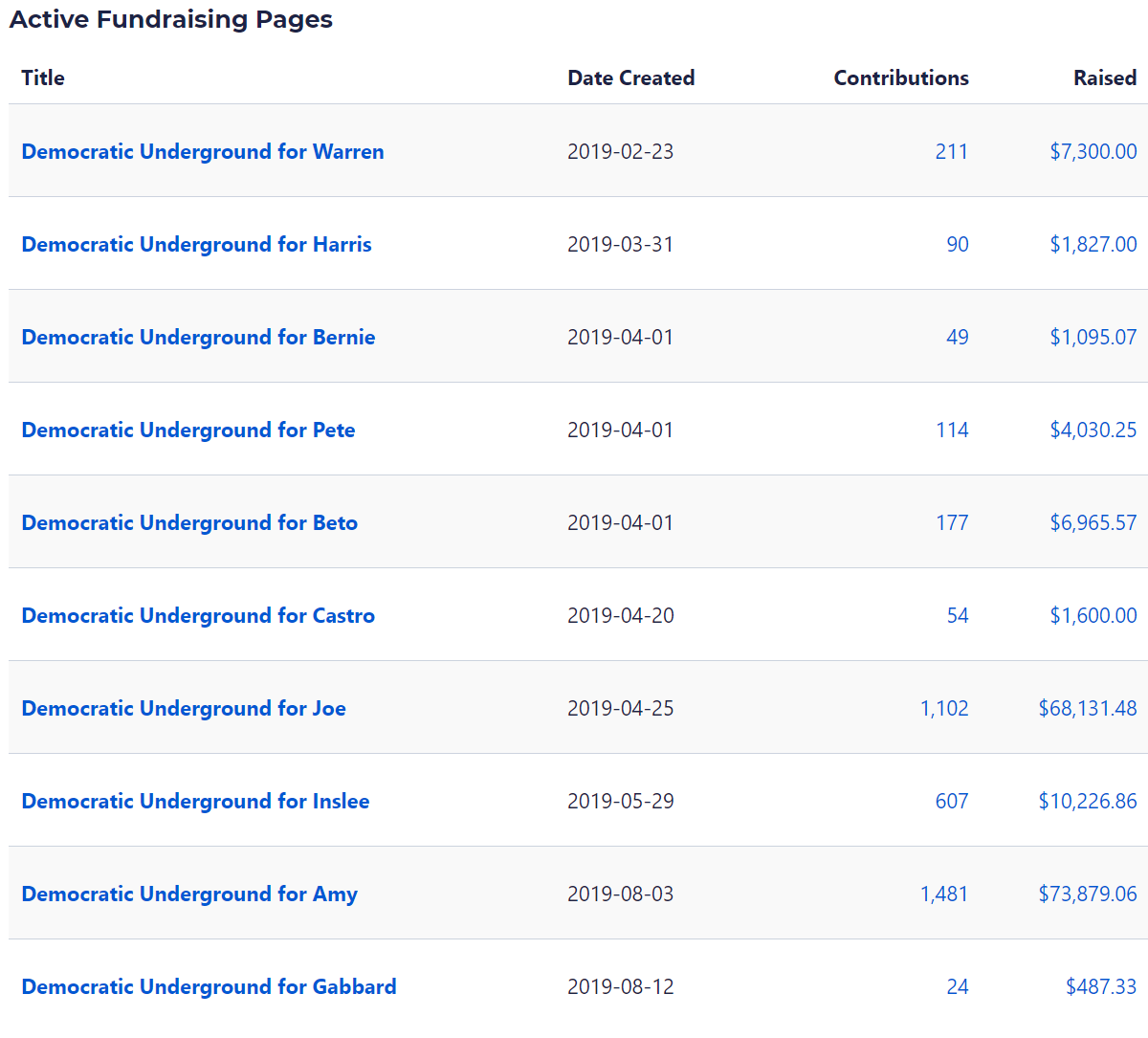1148x1038 pixels.
Task: Click Joe's 1,102 contributions count
Action: [x=943, y=708]
